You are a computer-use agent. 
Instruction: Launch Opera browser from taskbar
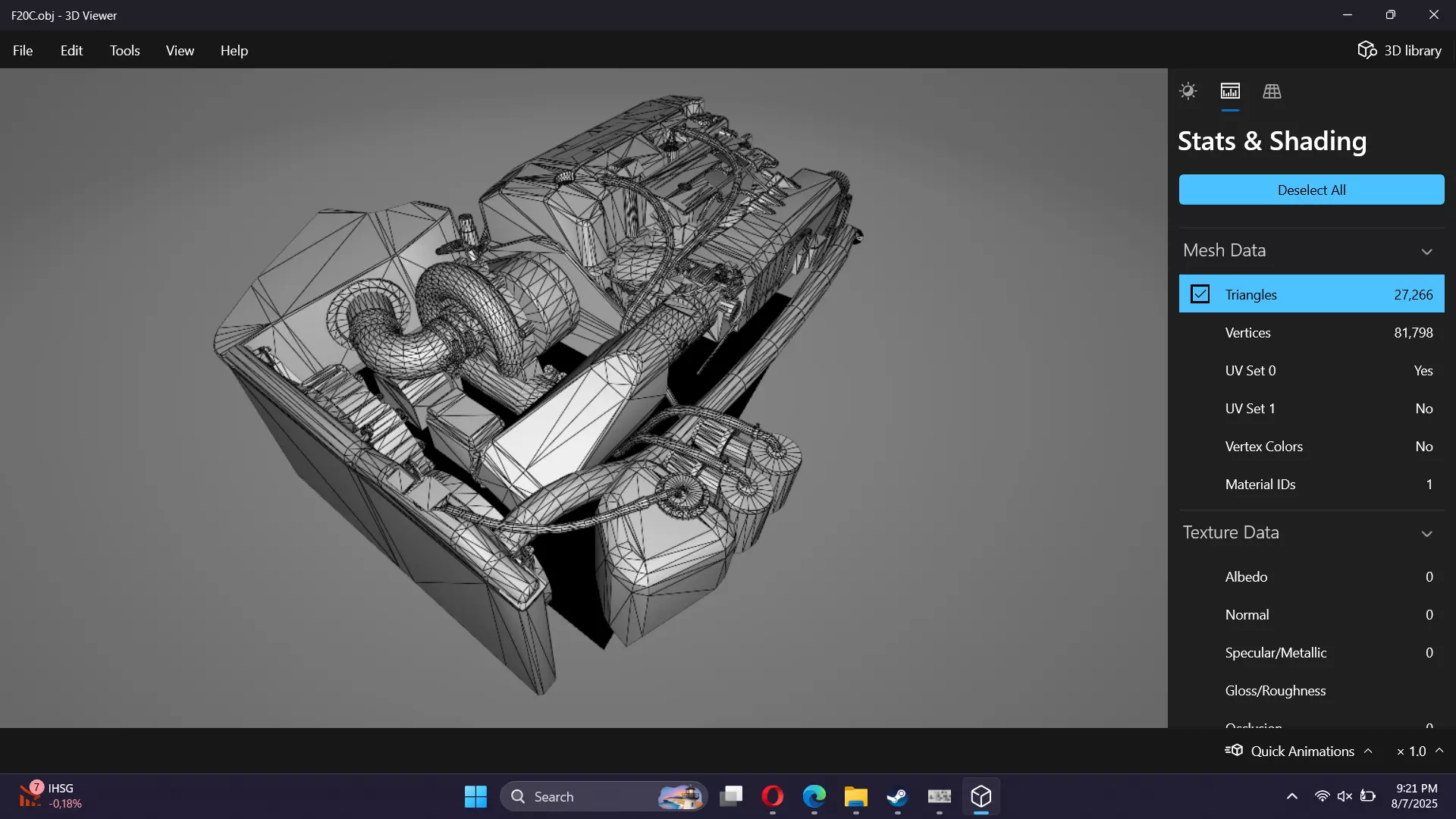point(773,796)
